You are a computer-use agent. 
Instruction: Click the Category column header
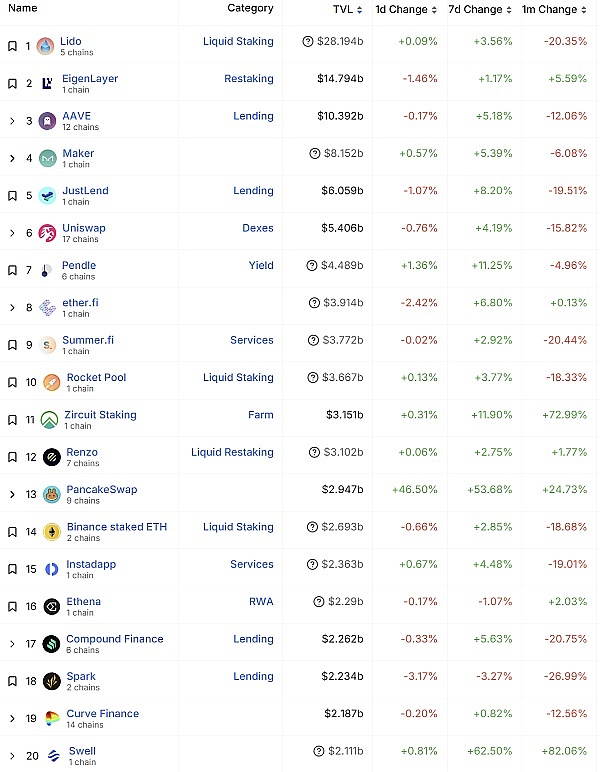click(250, 8)
